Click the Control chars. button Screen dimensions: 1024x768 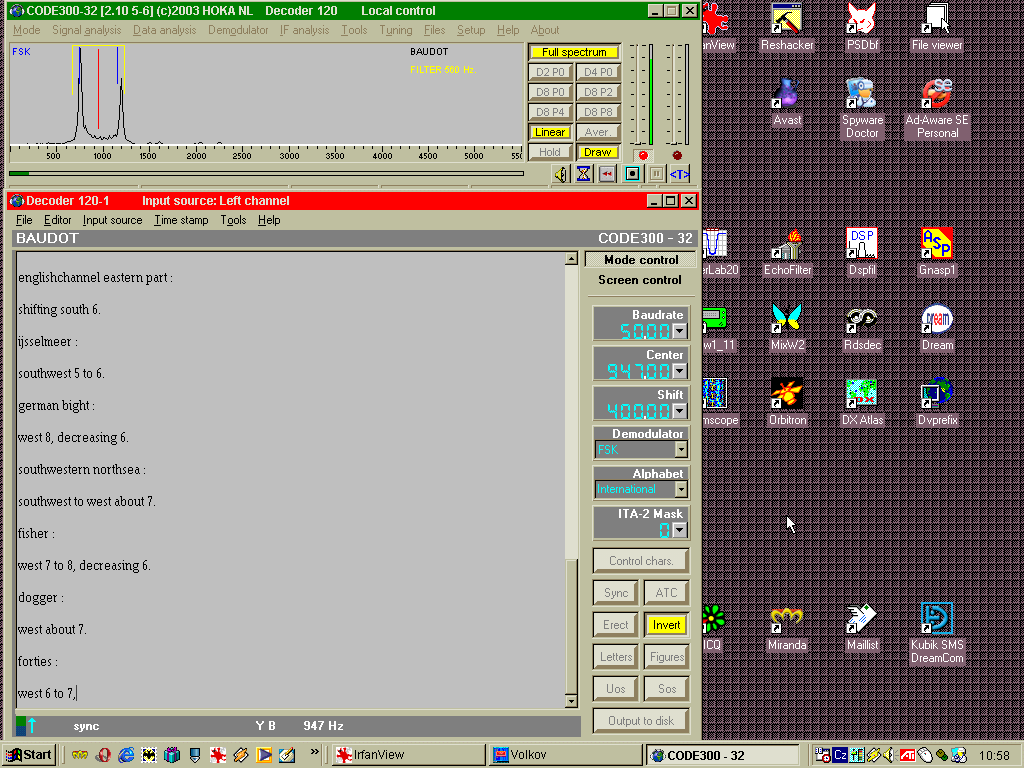coord(641,561)
